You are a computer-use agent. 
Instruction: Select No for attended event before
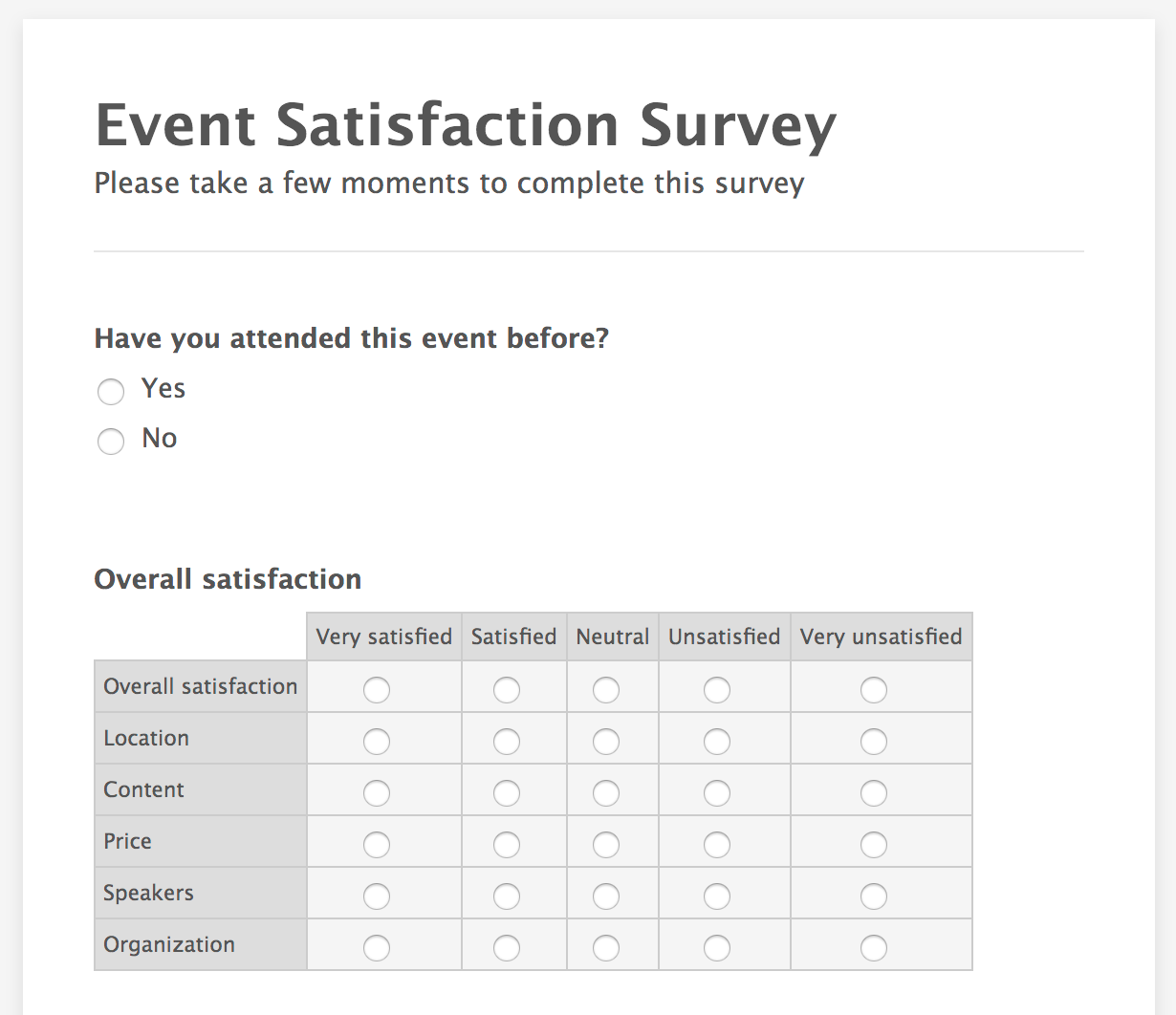[x=111, y=441]
